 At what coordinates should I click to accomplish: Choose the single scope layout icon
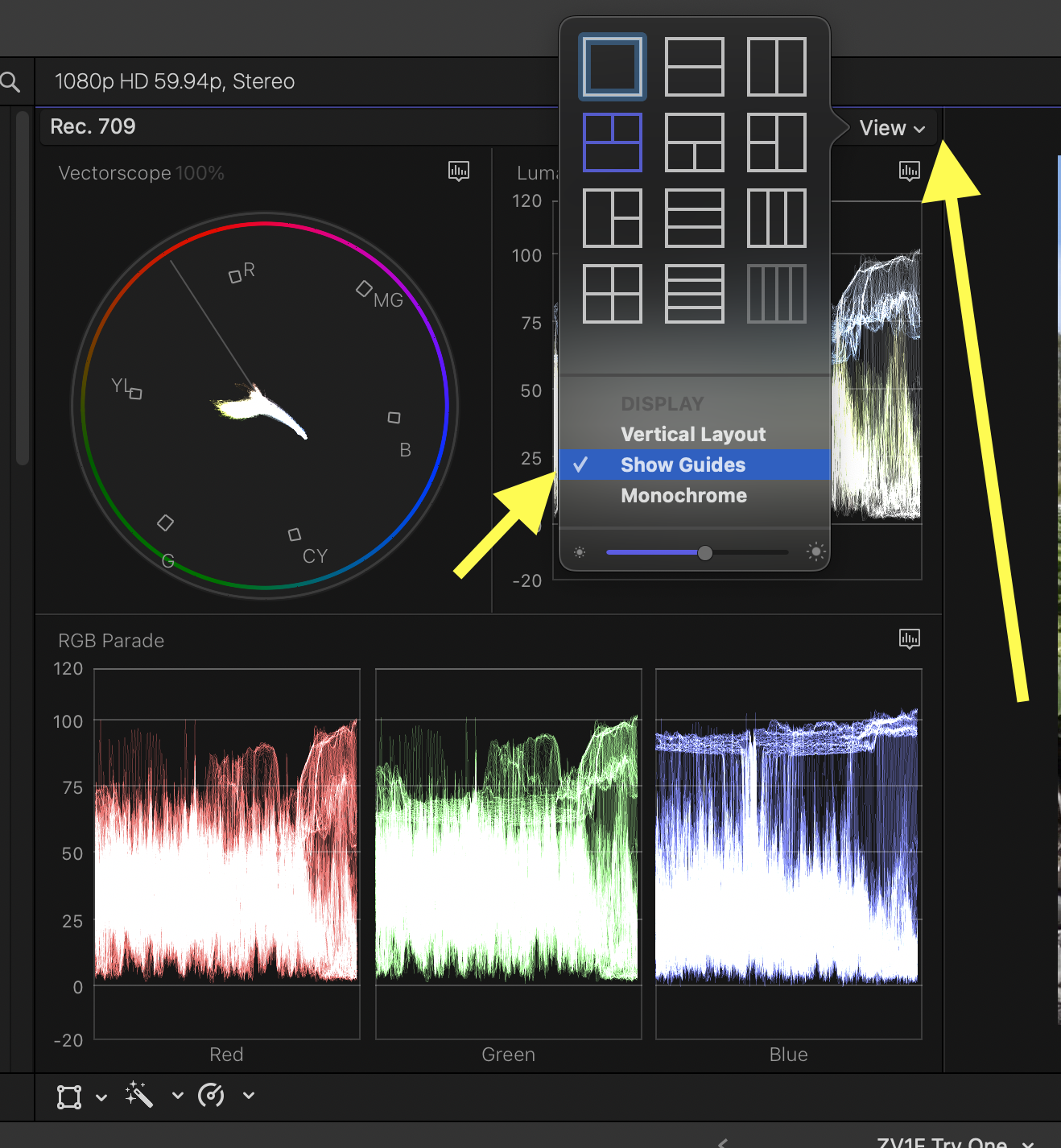pos(612,66)
